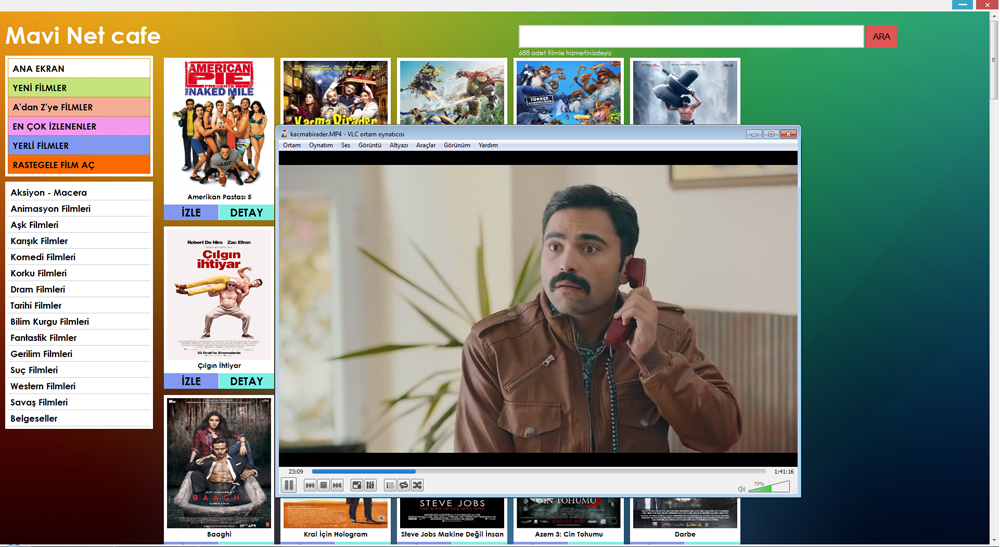This screenshot has width=1000, height=547.
Task: Select Savaş Filmleri category
Action: pos(79,402)
